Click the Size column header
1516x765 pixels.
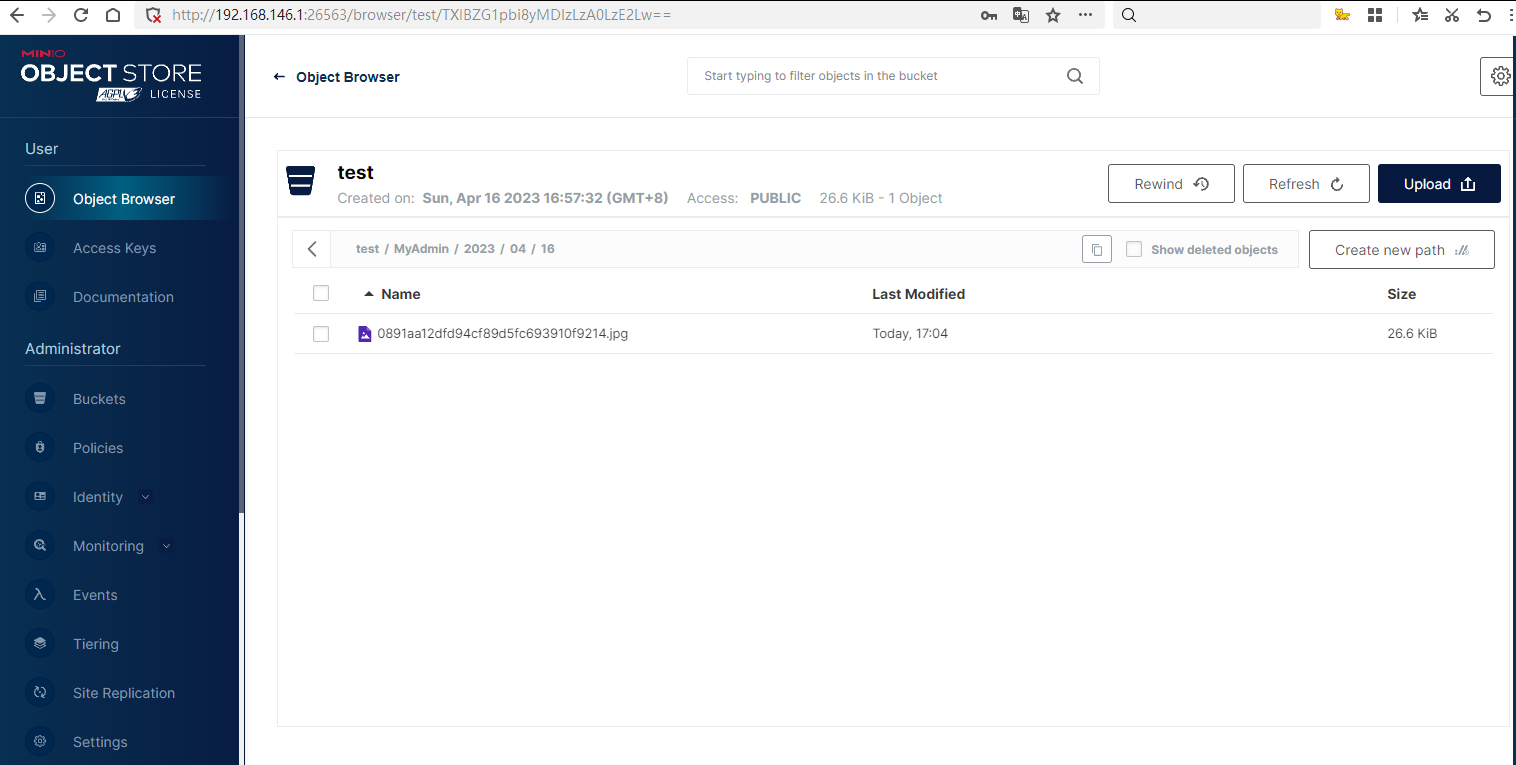tap(1401, 294)
